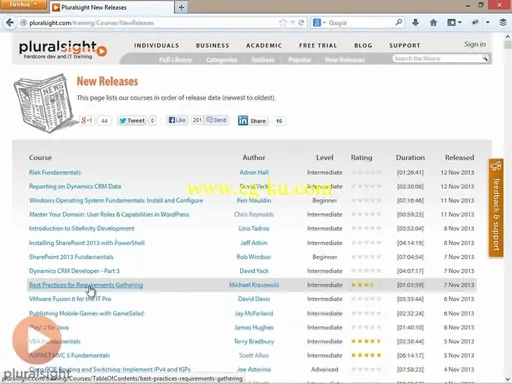Bookmark page with the star icon
This screenshot has height=384, width=512.
coord(283,23)
